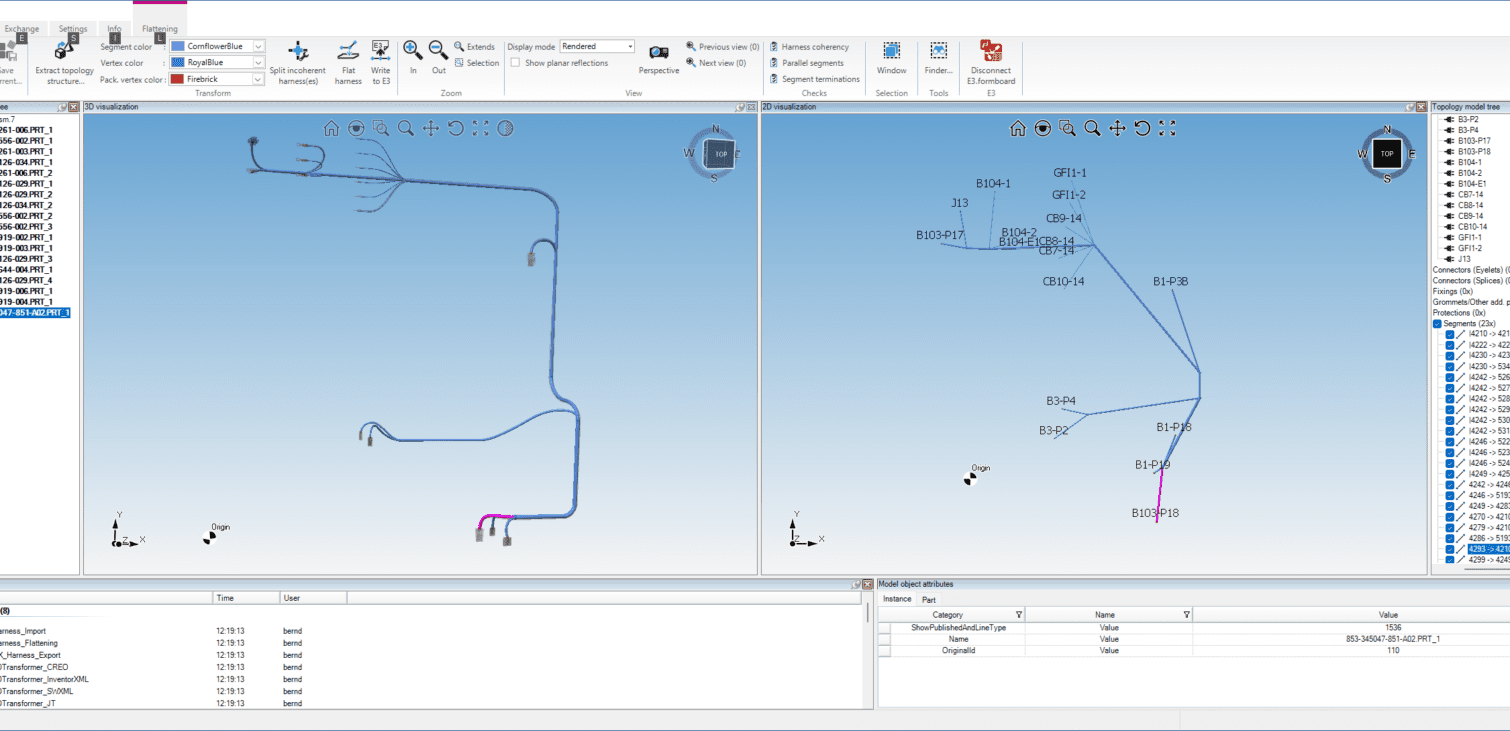Screen dimensions: 1510x731
Task: Open the Segment color CornflowerBlue dropdown
Action: point(258,46)
